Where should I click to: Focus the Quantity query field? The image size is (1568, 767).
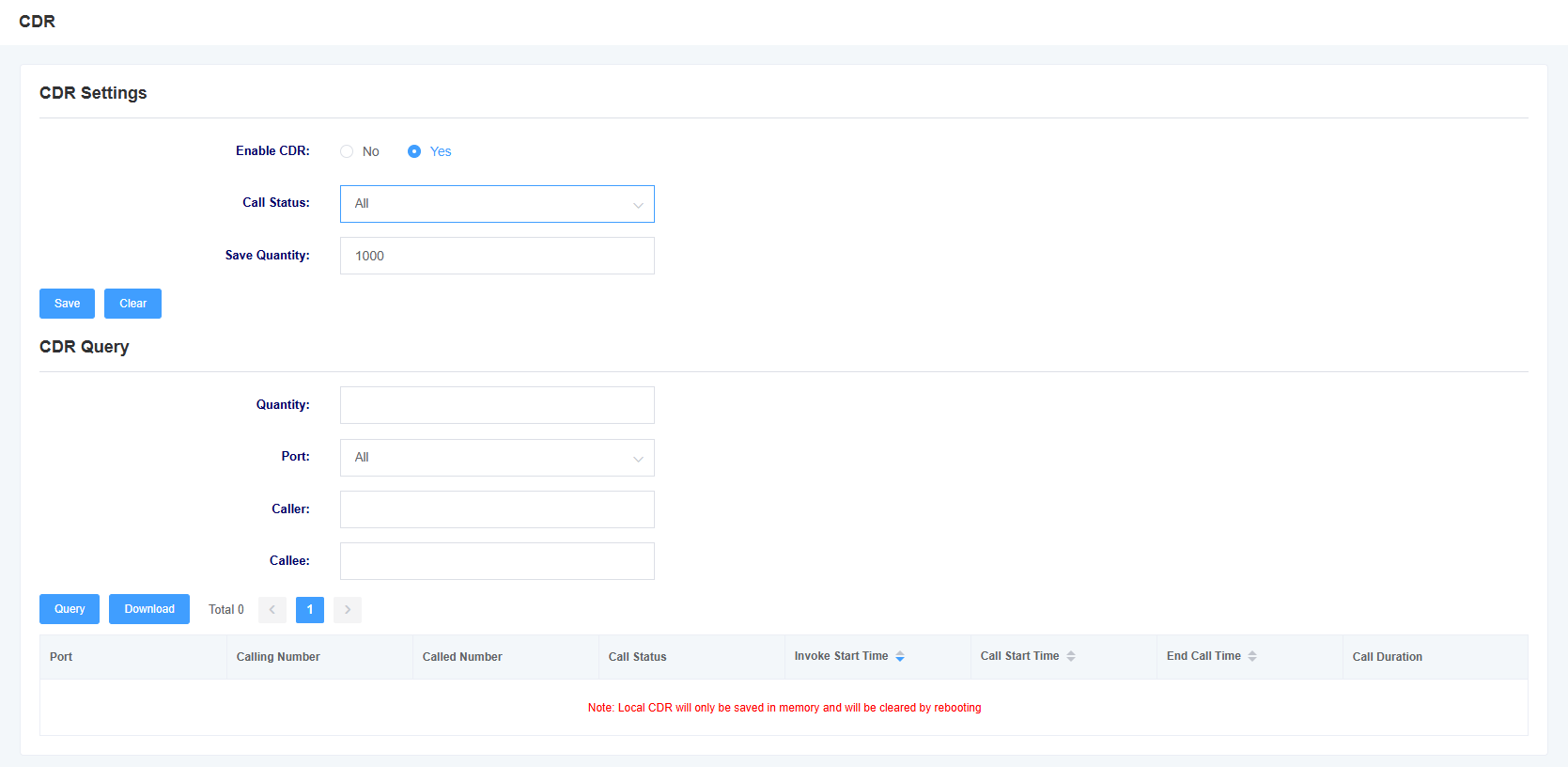497,405
